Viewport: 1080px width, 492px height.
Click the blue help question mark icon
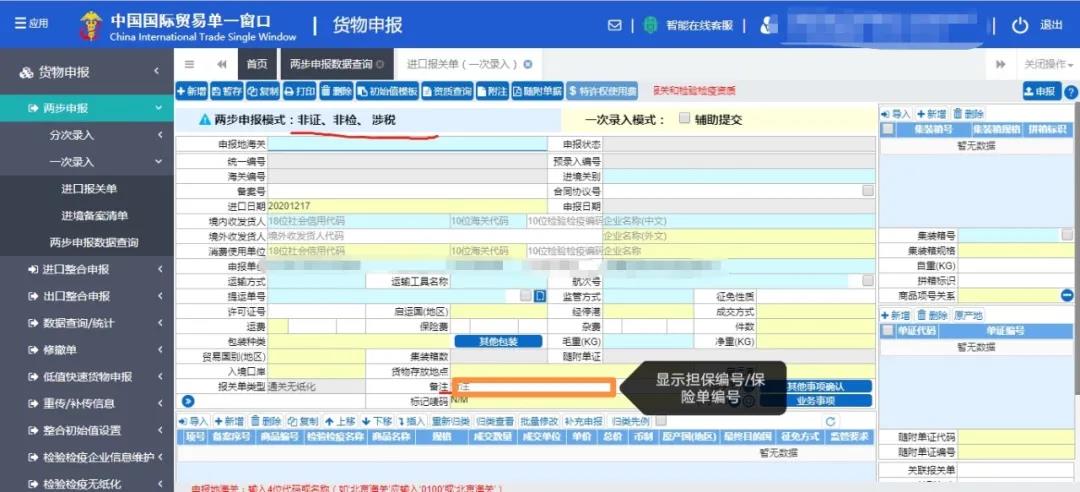tap(1070, 91)
